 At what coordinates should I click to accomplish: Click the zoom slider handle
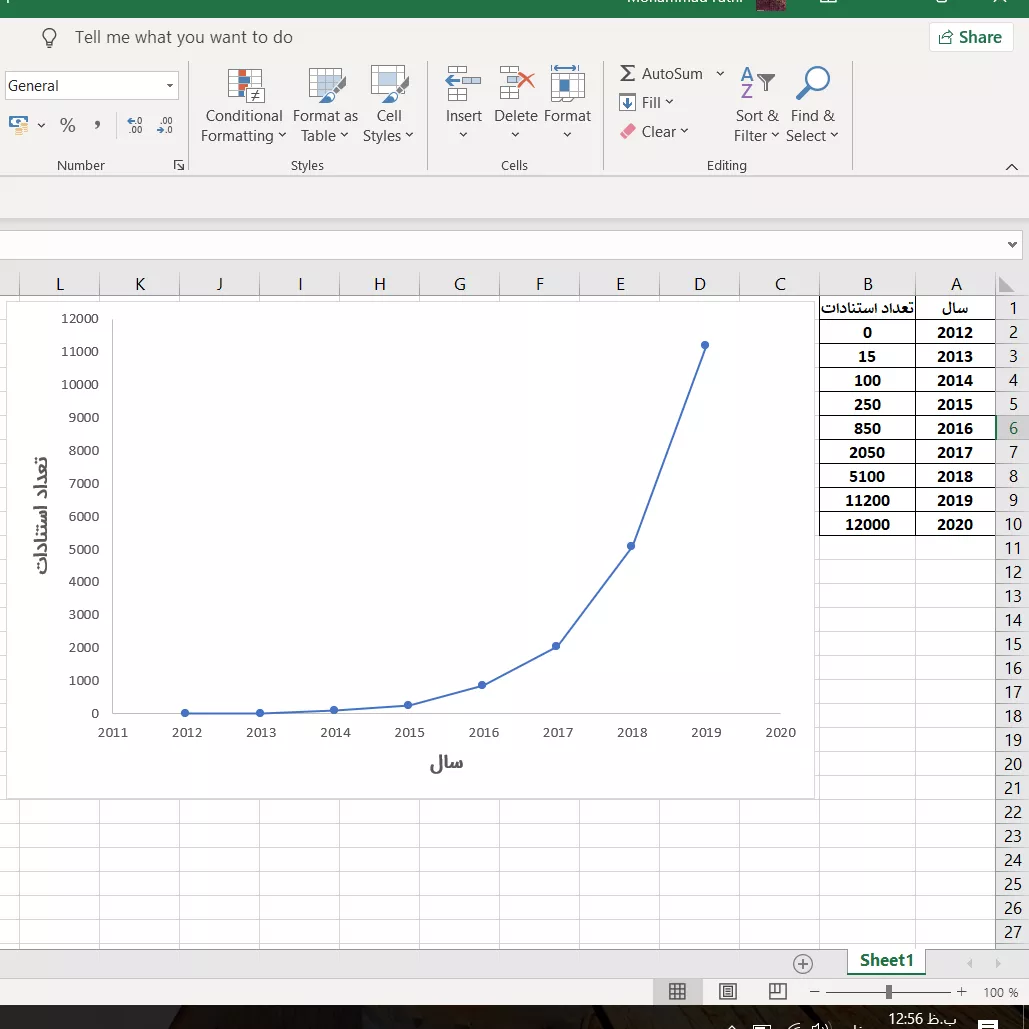tap(888, 992)
